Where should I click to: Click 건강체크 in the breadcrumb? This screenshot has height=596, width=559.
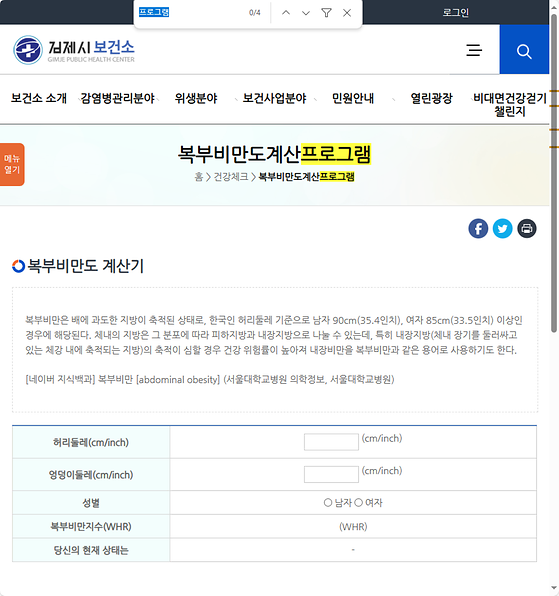(x=231, y=177)
